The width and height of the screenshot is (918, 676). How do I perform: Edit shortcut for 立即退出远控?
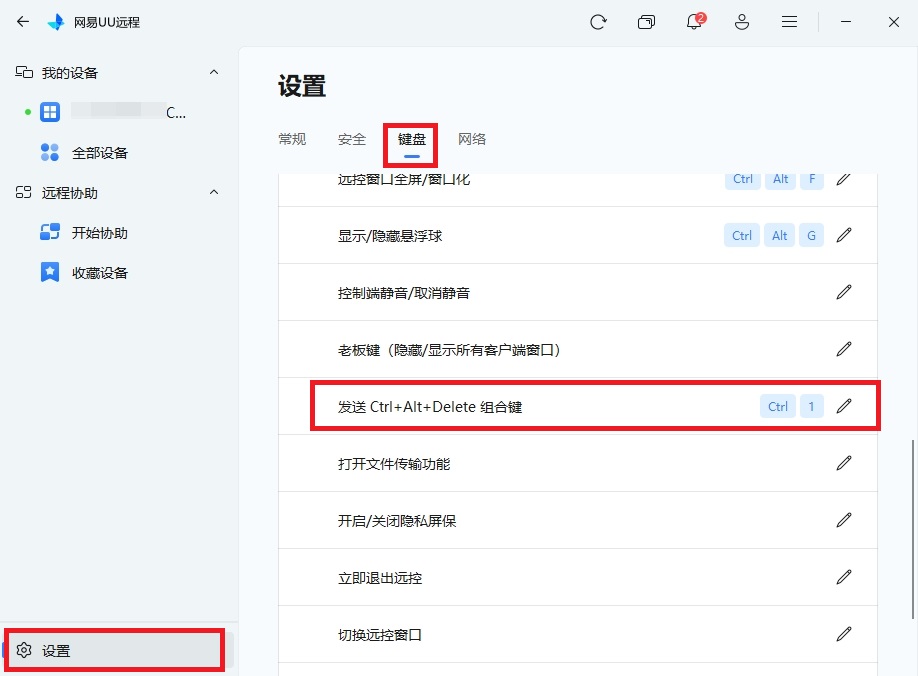(x=844, y=577)
